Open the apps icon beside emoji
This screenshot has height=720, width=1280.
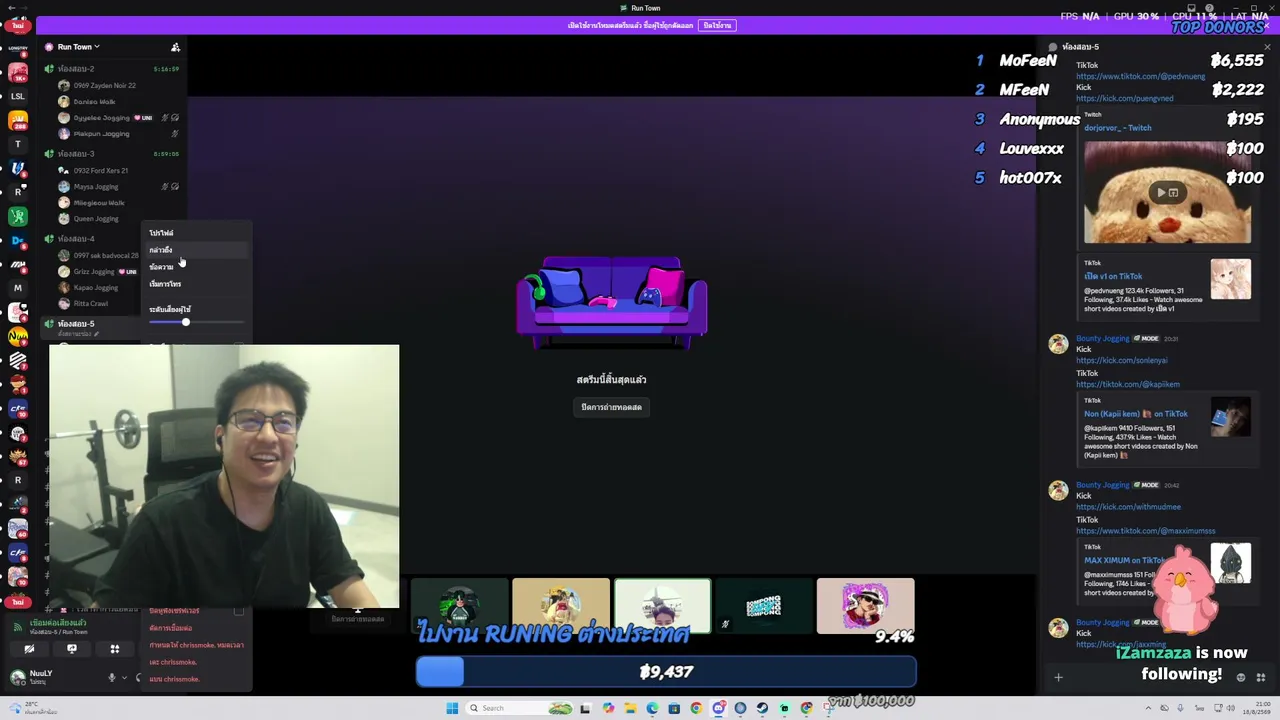pyautogui.click(x=1261, y=677)
